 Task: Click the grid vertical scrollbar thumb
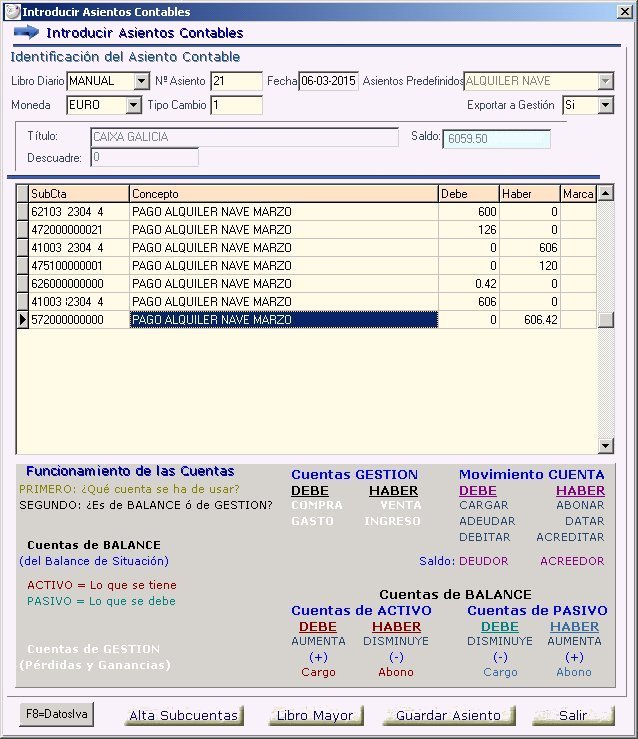tap(605, 320)
